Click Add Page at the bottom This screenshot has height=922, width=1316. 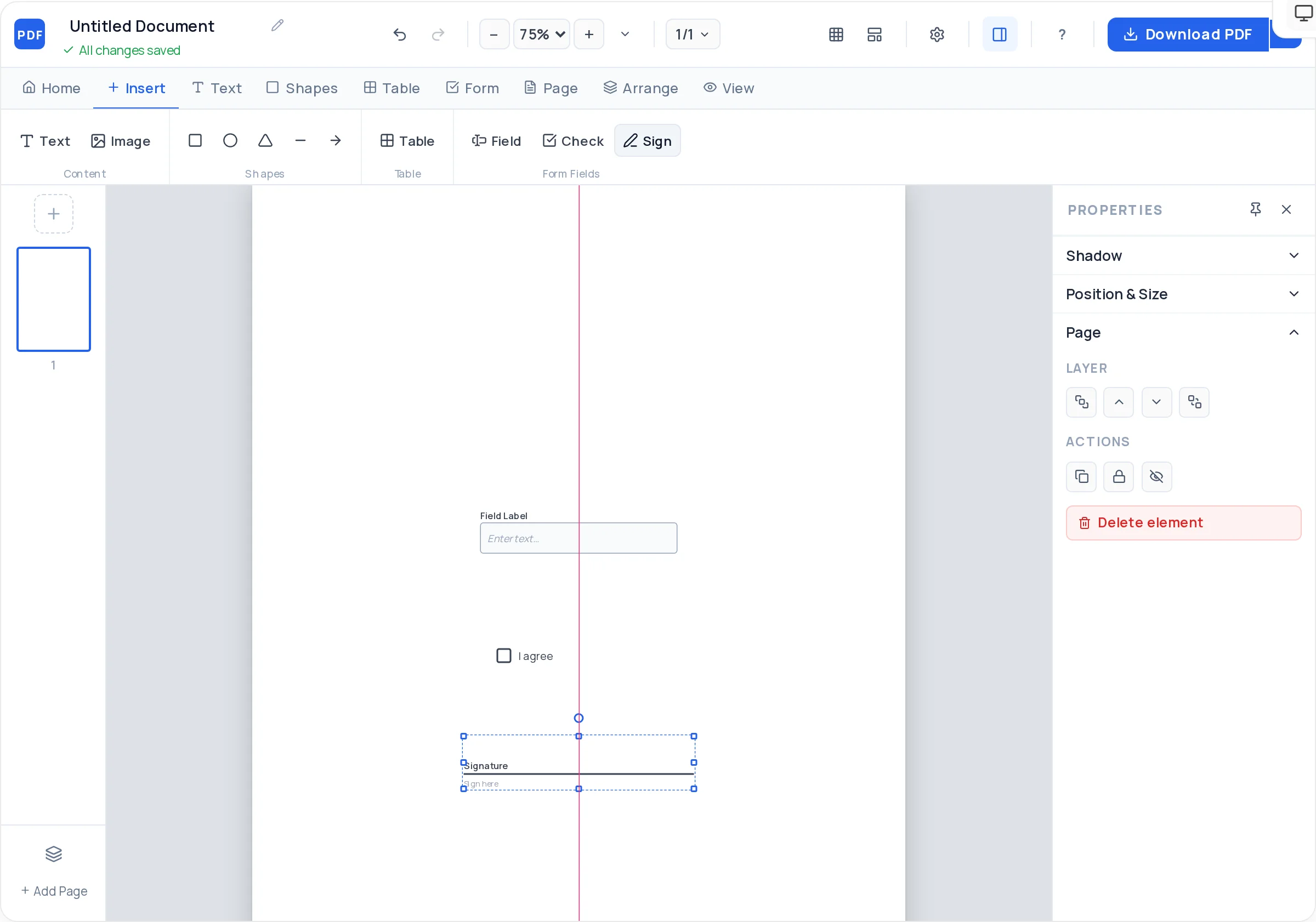54,891
